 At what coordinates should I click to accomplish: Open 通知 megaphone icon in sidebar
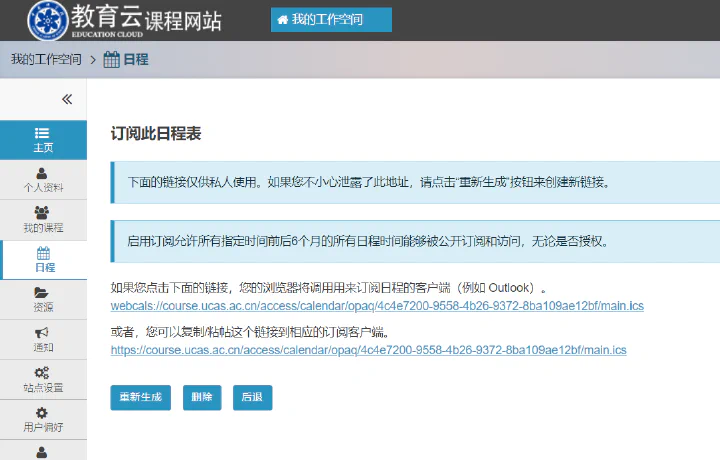pos(41,332)
